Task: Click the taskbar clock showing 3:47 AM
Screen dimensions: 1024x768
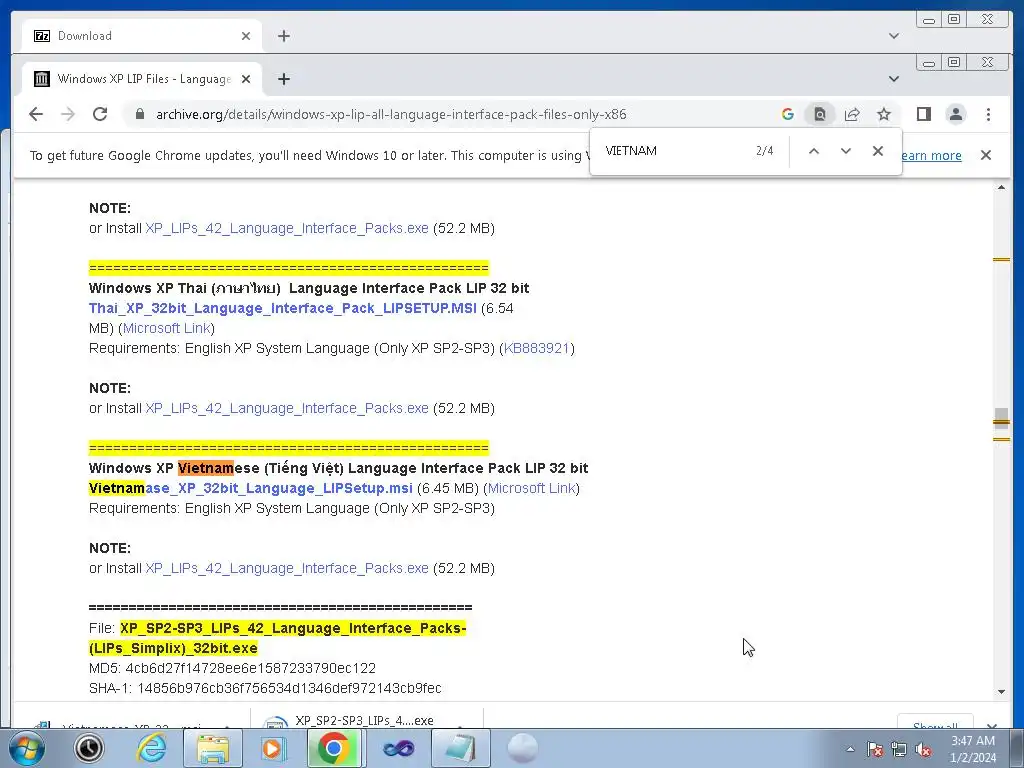Action: [972, 749]
